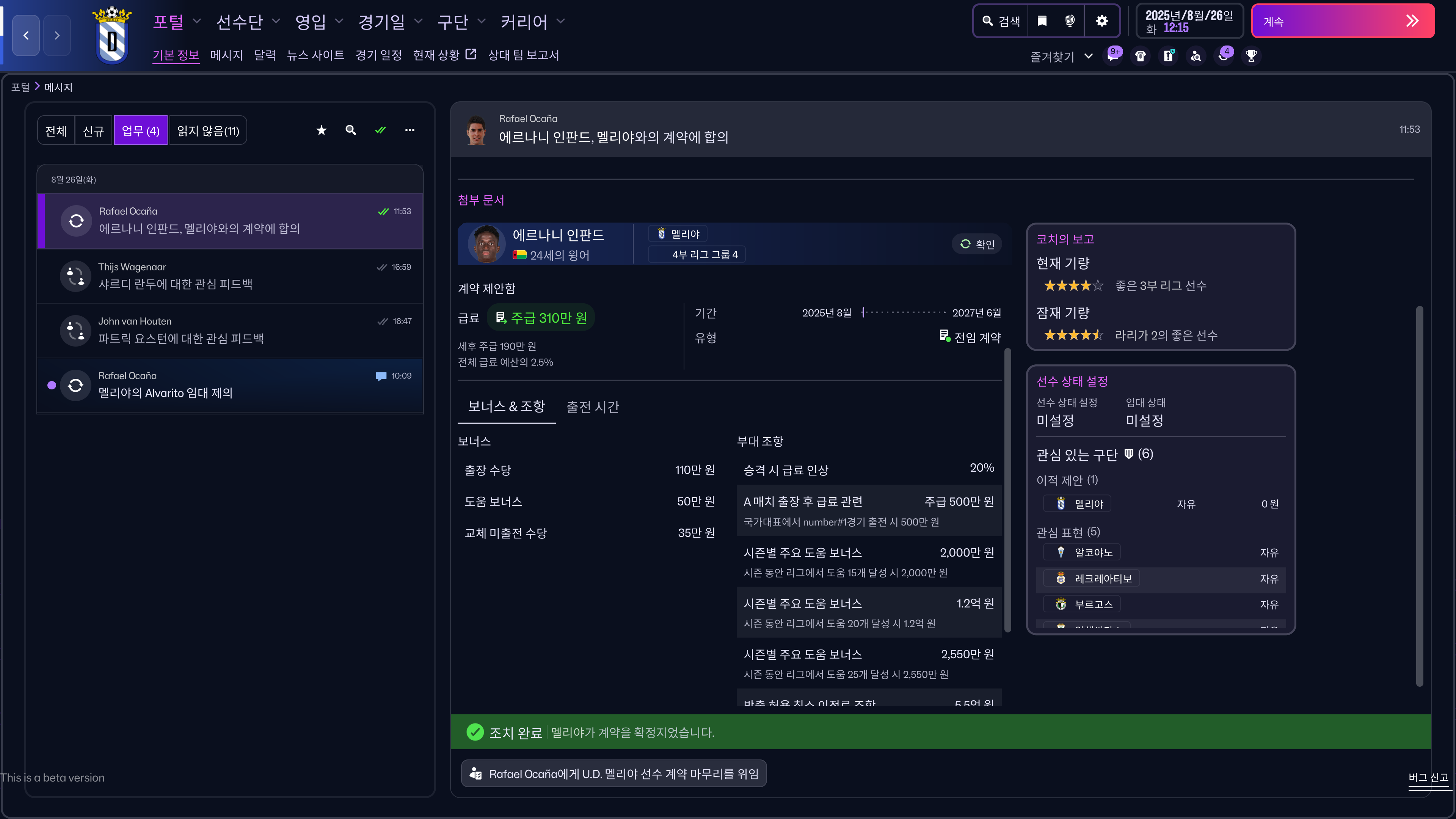This screenshot has height=819, width=1456.
Task: Click the 버그 신고 bug report link
Action: (1428, 777)
